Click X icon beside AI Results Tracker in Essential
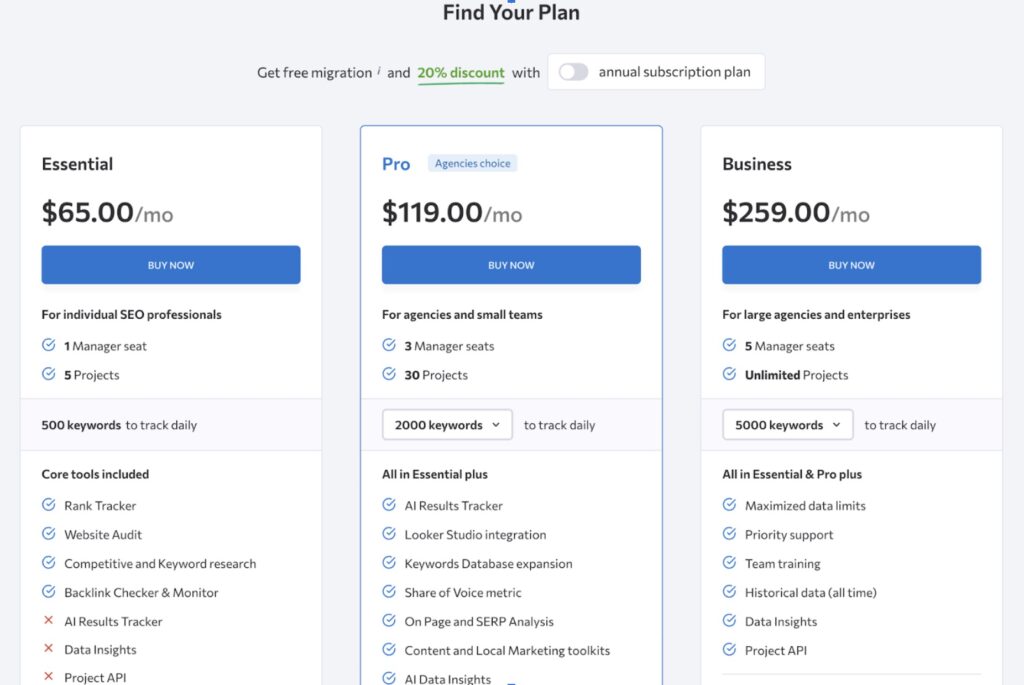Image resolution: width=1024 pixels, height=685 pixels. pos(48,621)
